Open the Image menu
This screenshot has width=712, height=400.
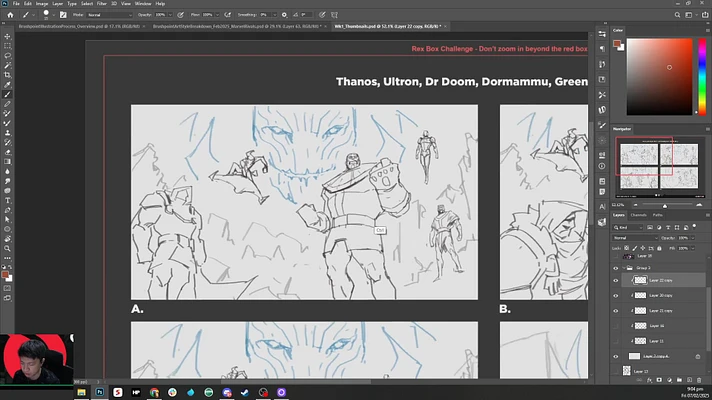42,4
